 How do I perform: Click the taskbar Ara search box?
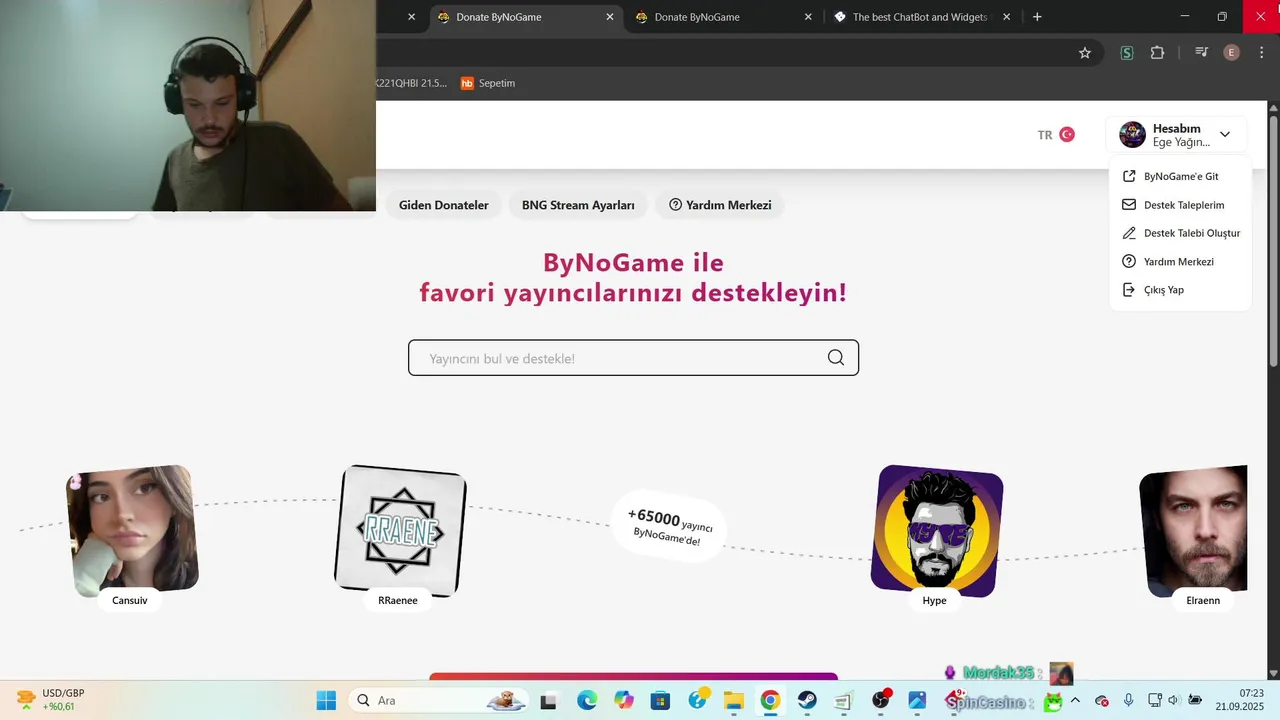(438, 700)
